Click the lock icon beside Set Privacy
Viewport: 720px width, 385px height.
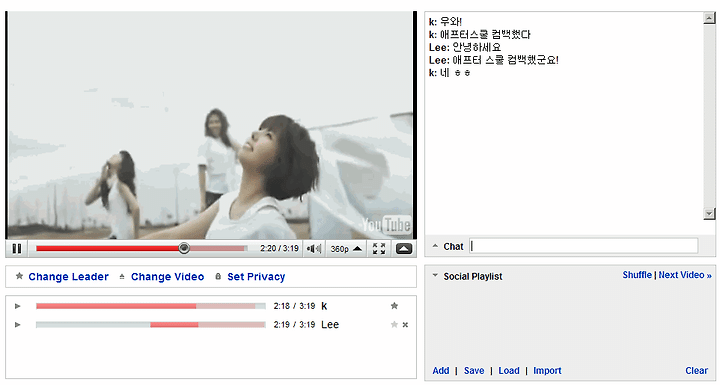click(218, 276)
